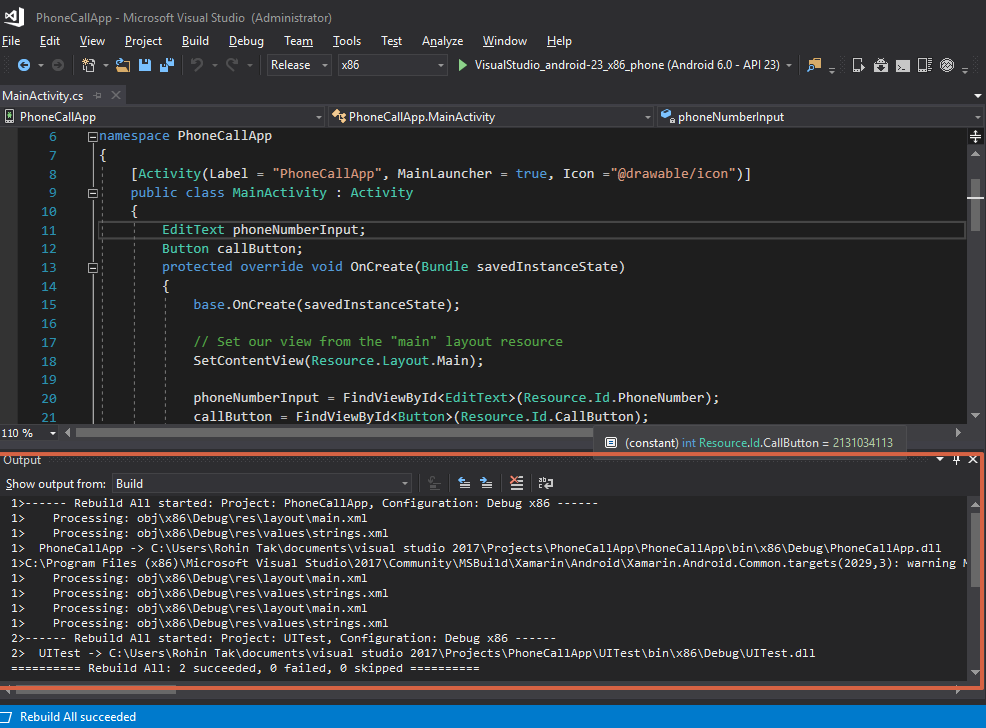Click the New Project toolbar icon
This screenshot has width=986, height=728.
click(89, 65)
